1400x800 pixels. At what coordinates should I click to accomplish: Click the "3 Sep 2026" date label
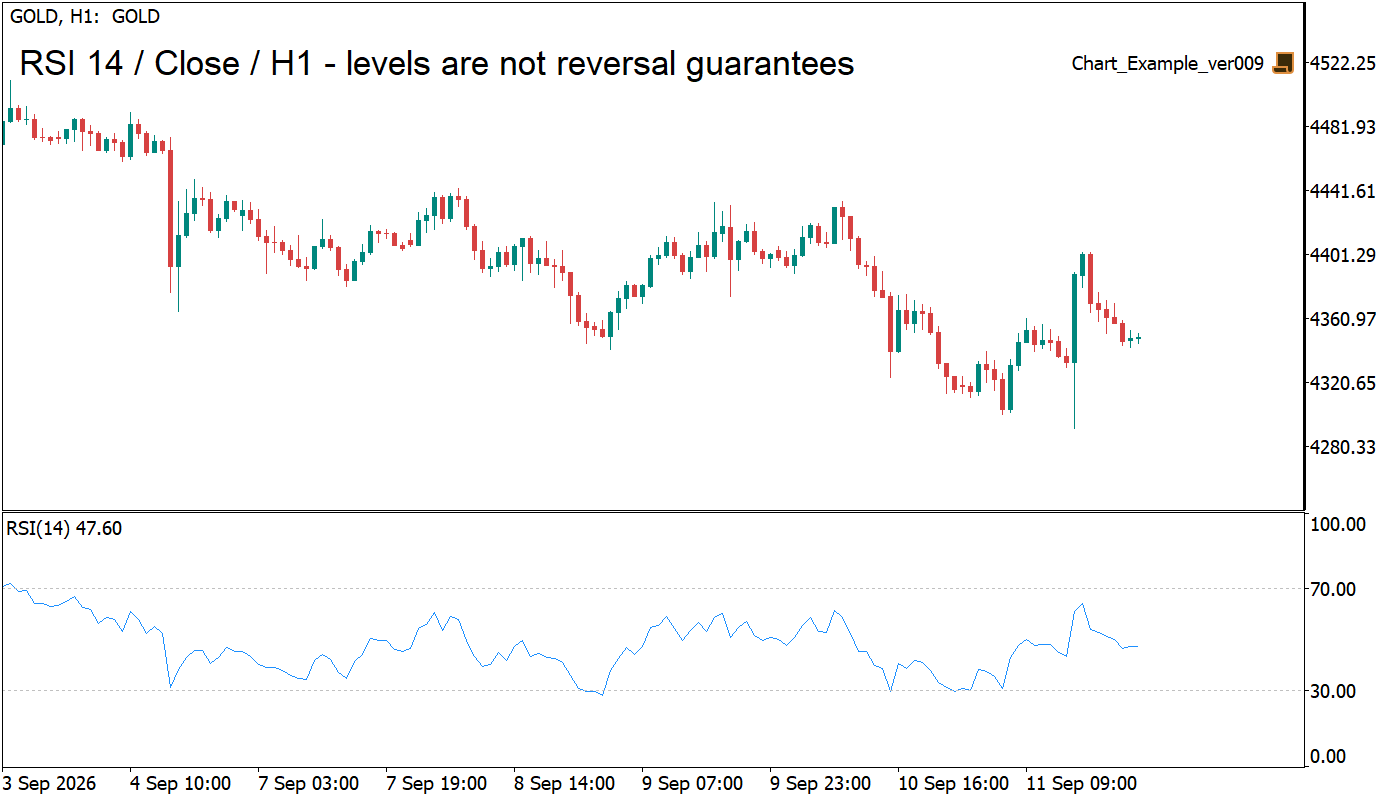tap(50, 783)
